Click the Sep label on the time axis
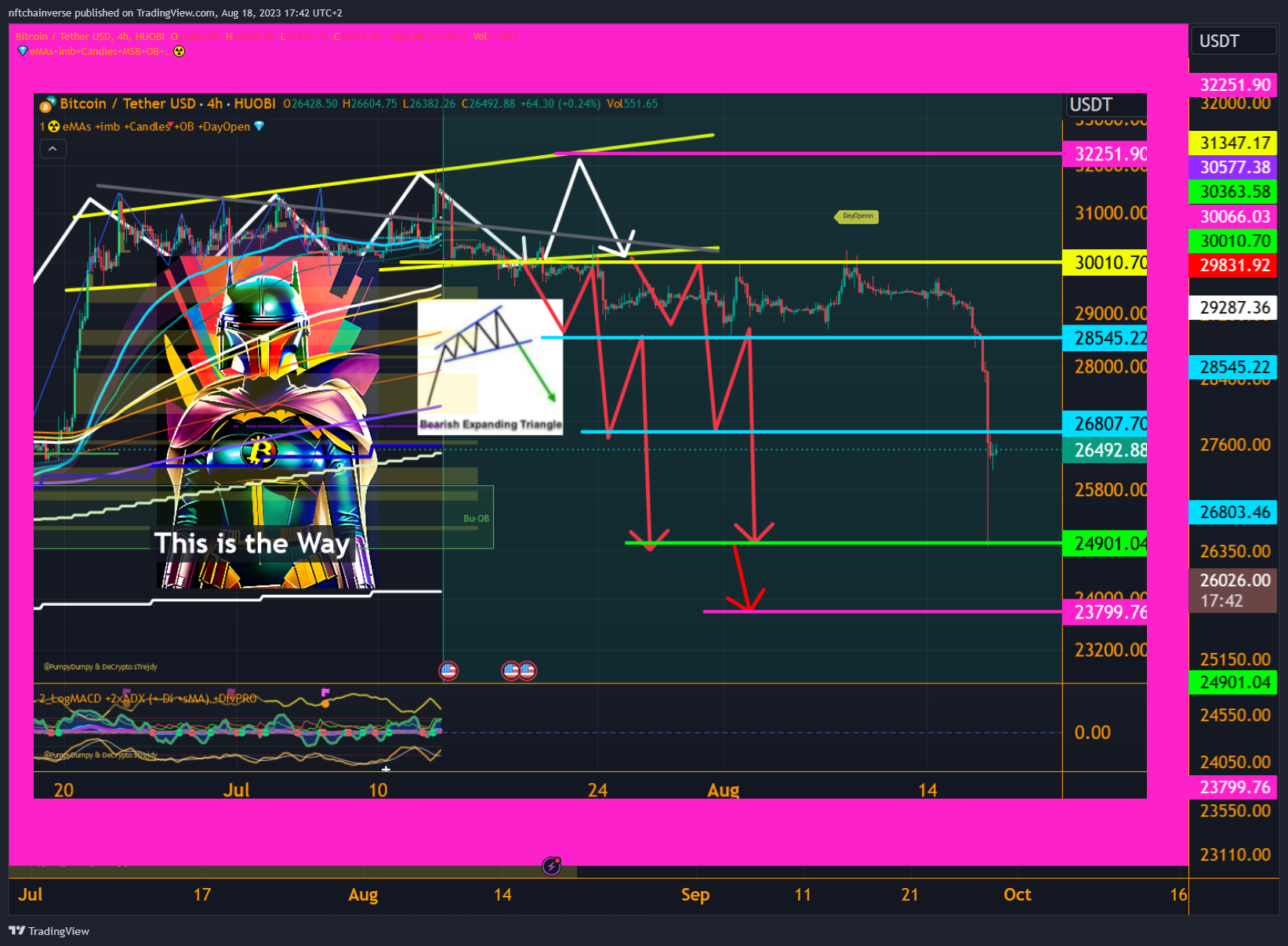The width and height of the screenshot is (1288, 946). click(695, 894)
